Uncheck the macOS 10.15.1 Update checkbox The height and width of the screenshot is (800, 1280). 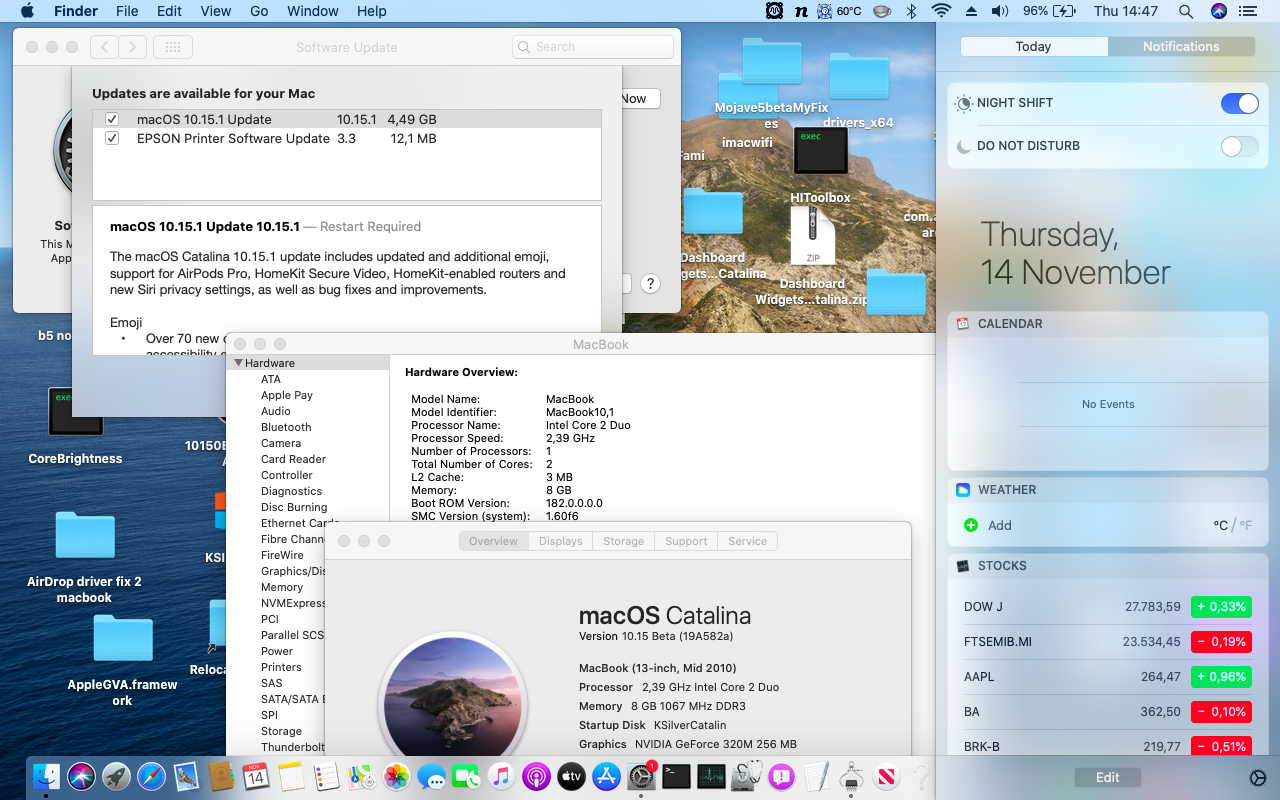(112, 119)
